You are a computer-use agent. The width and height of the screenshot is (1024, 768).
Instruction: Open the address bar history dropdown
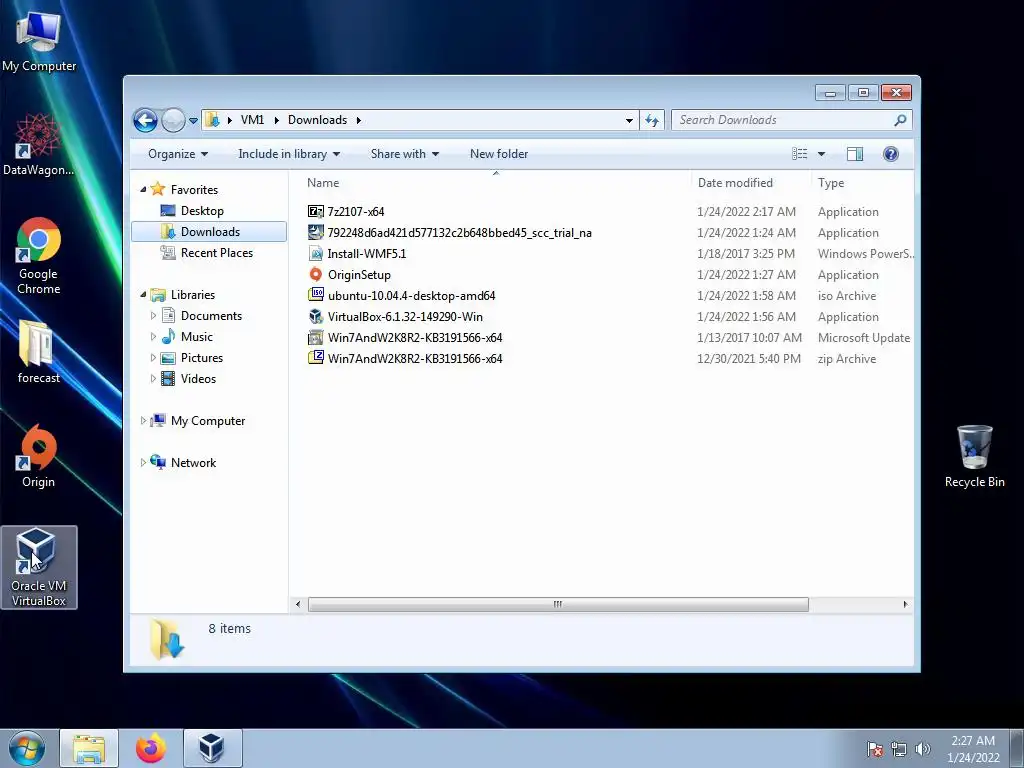(629, 121)
